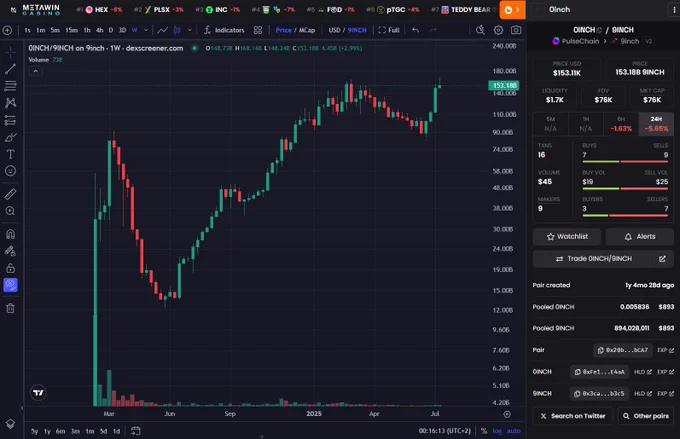Select the 1H price change tab
This screenshot has width=680, height=439.
[585, 124]
